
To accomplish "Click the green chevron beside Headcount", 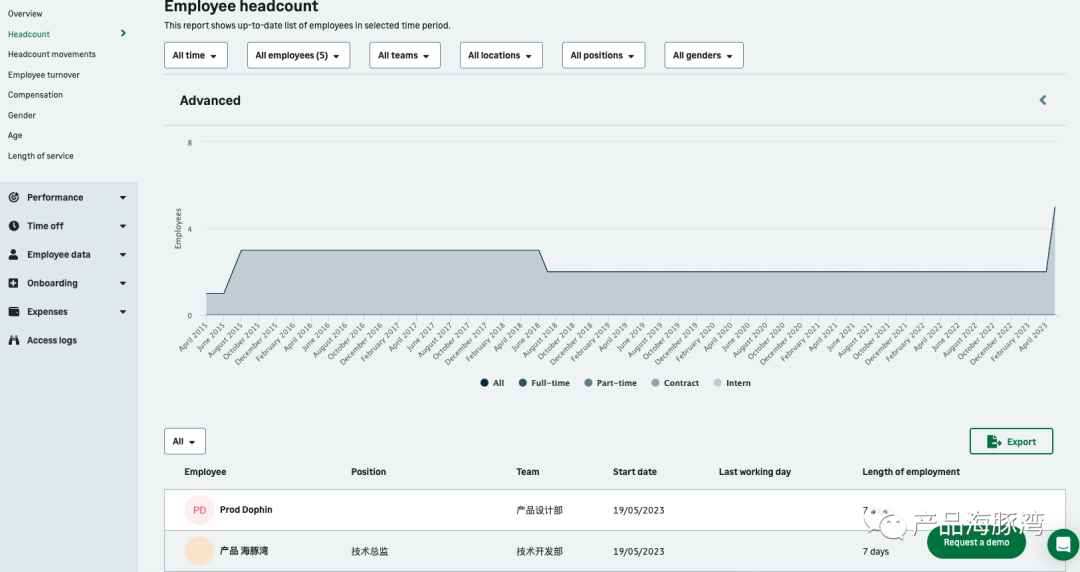I will tap(123, 33).
